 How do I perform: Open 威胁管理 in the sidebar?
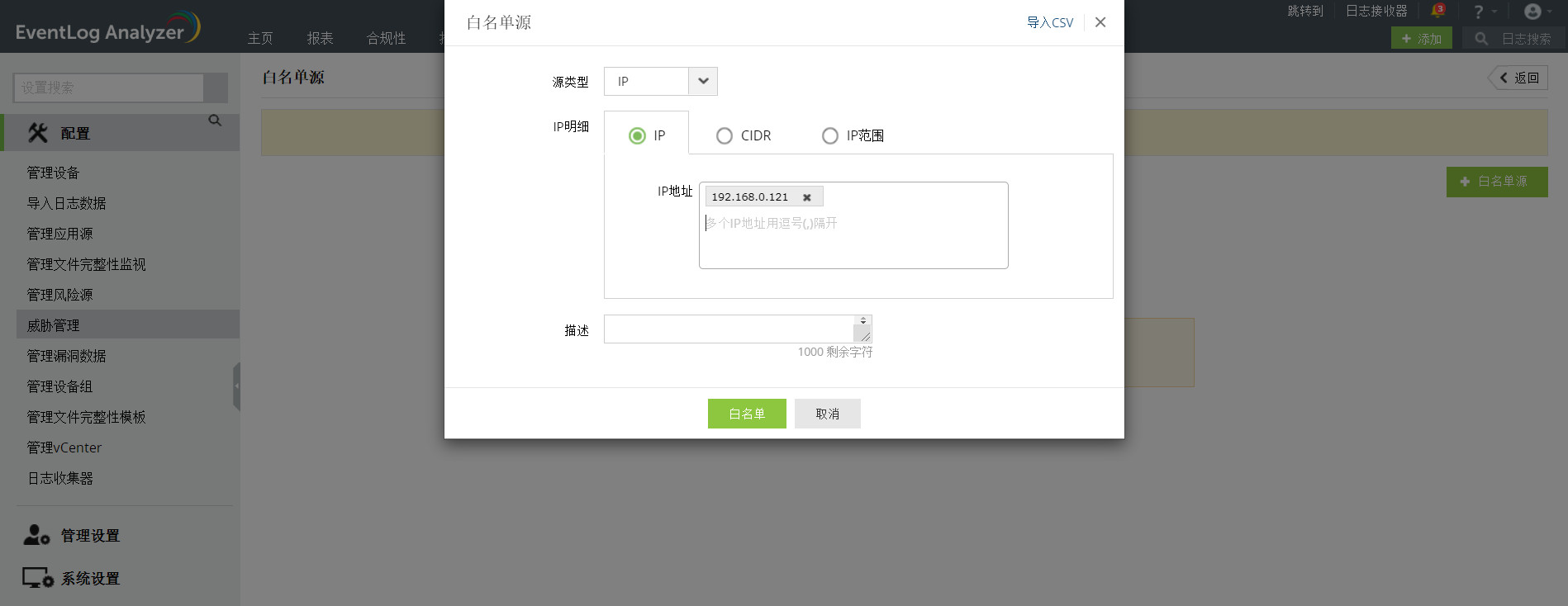[x=128, y=324]
